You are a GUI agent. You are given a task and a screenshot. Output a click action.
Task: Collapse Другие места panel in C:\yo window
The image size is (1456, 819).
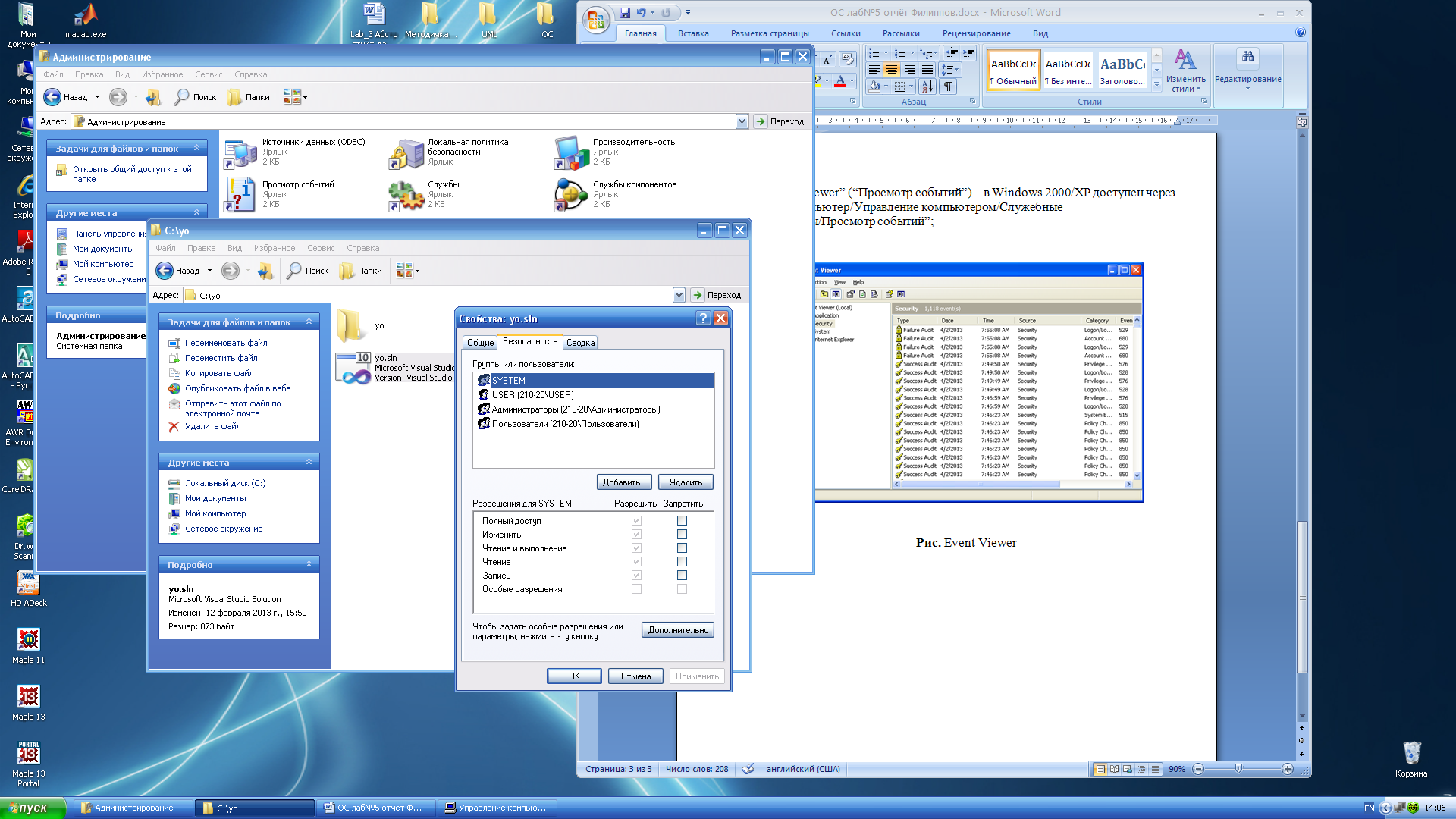coord(309,462)
